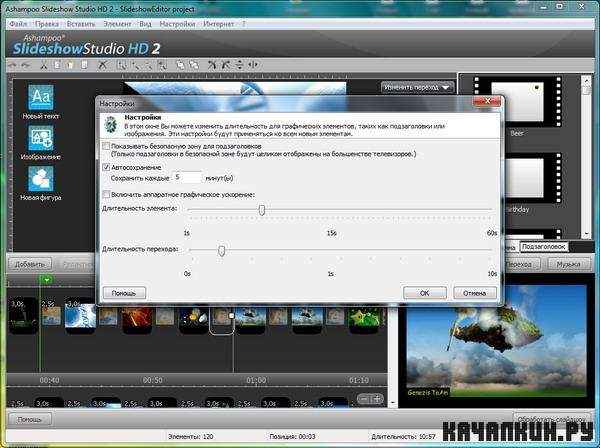The height and width of the screenshot is (448, 600).
Task: Click the floating island preview image
Action: point(496,340)
